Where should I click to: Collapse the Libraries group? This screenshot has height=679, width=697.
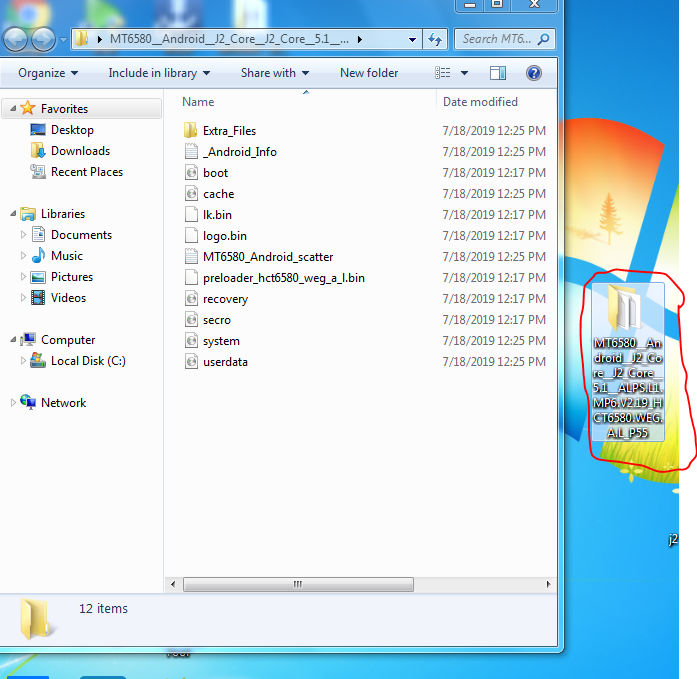(x=13, y=213)
